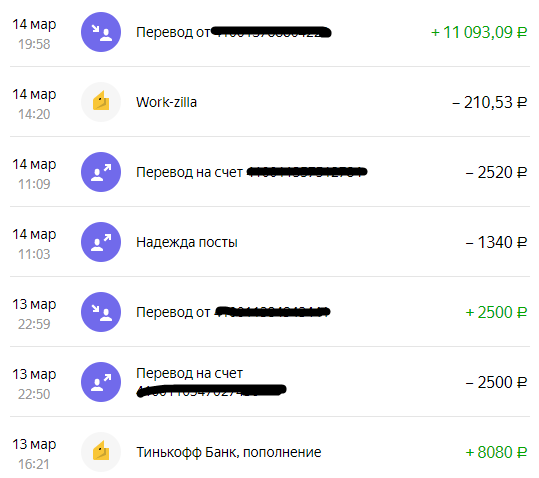
Task: Select the +11 093,09 ₽ amount
Action: [x=479, y=32]
